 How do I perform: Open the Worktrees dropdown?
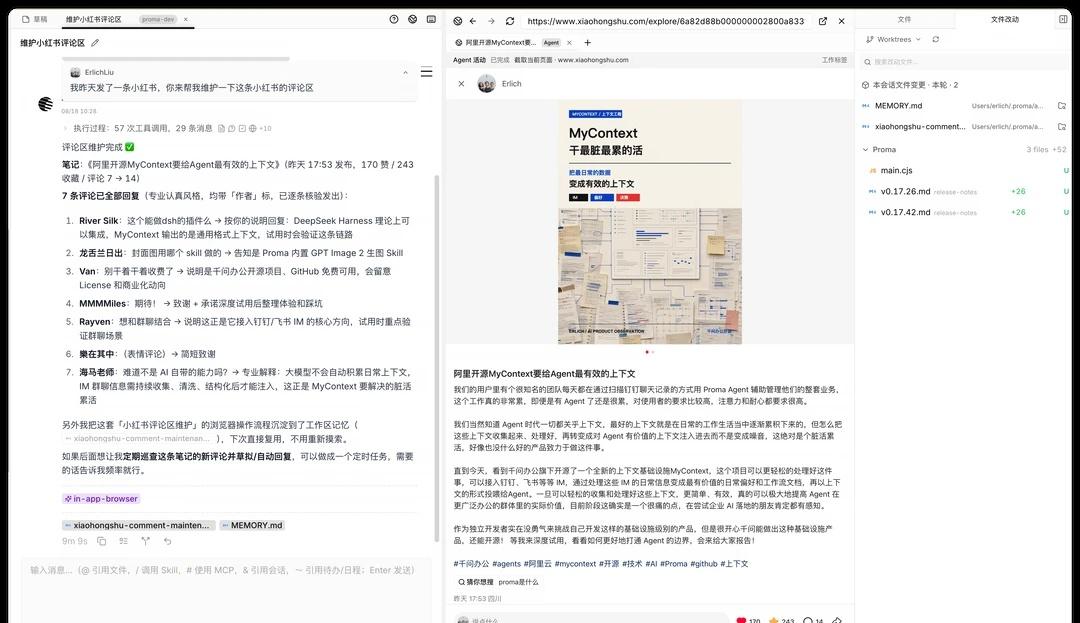pyautogui.click(x=893, y=39)
